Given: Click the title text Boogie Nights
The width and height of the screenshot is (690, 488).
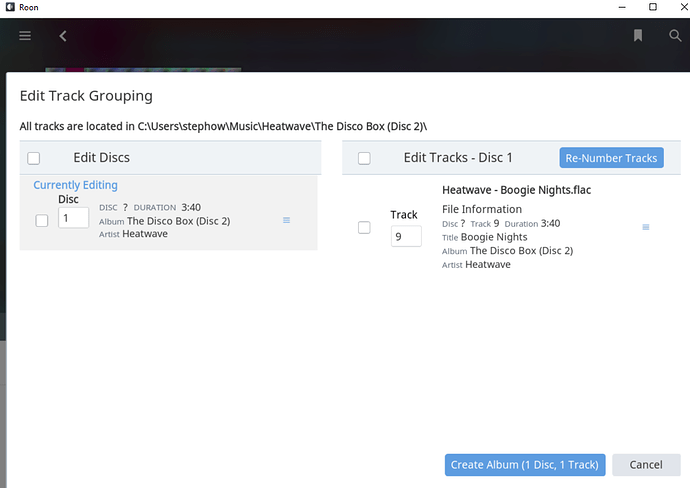Looking at the screenshot, I should pyautogui.click(x=494, y=237).
